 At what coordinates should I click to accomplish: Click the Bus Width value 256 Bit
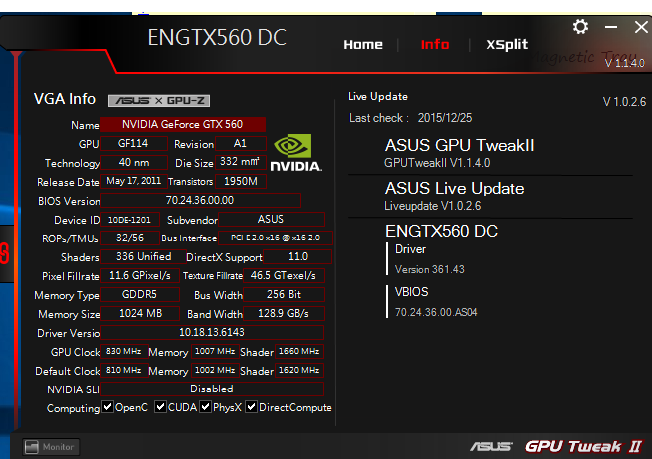[284, 294]
